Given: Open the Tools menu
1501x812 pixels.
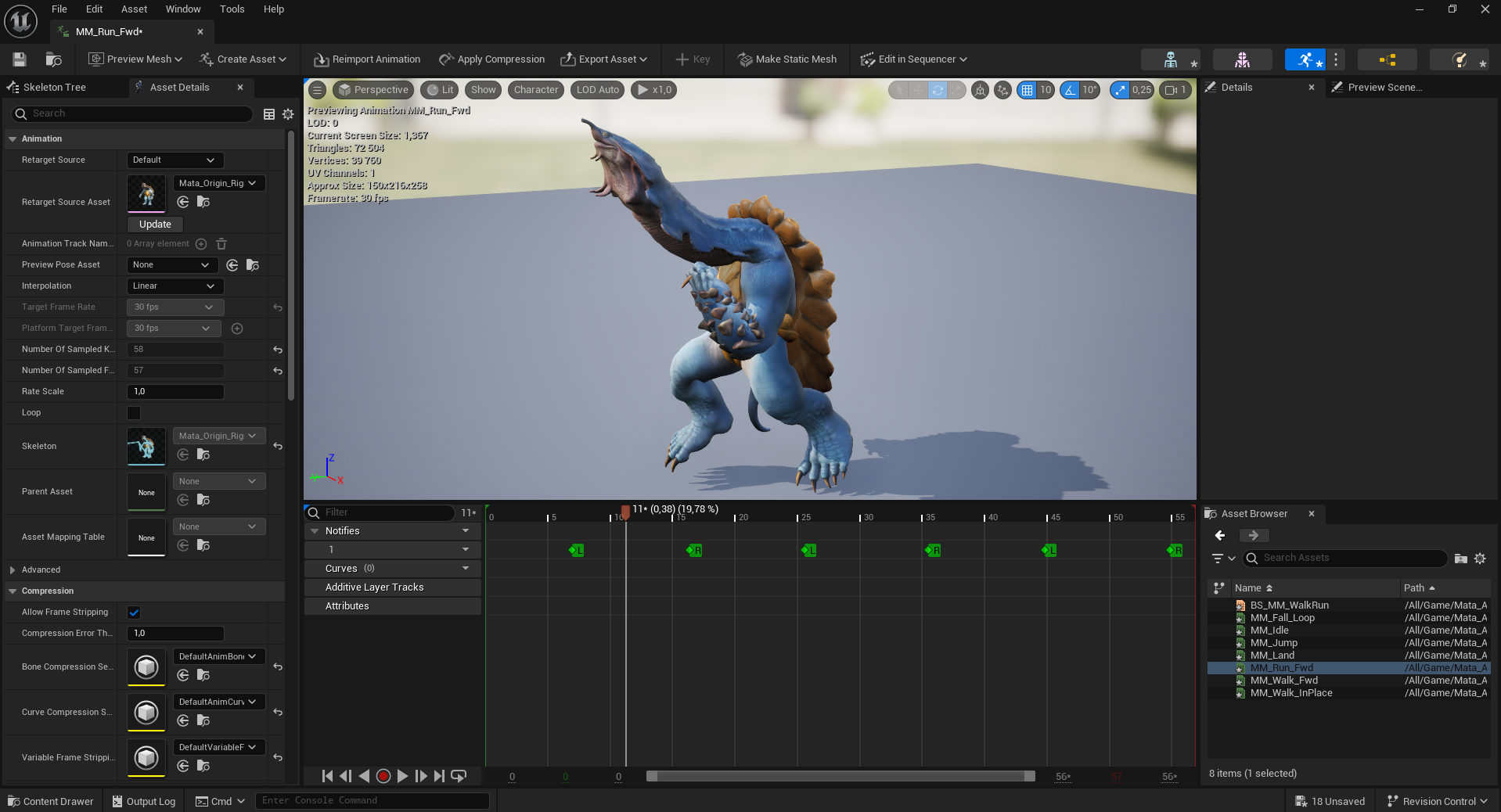Looking at the screenshot, I should coord(232,9).
